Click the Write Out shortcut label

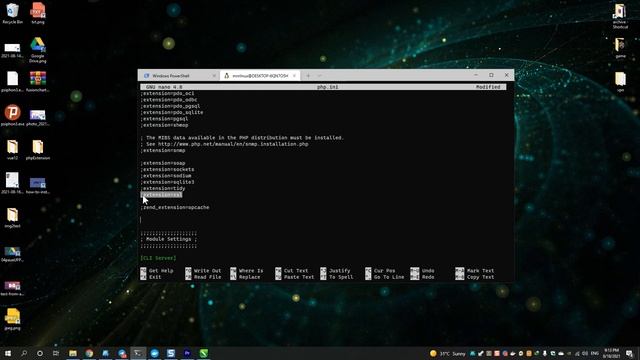click(x=207, y=271)
